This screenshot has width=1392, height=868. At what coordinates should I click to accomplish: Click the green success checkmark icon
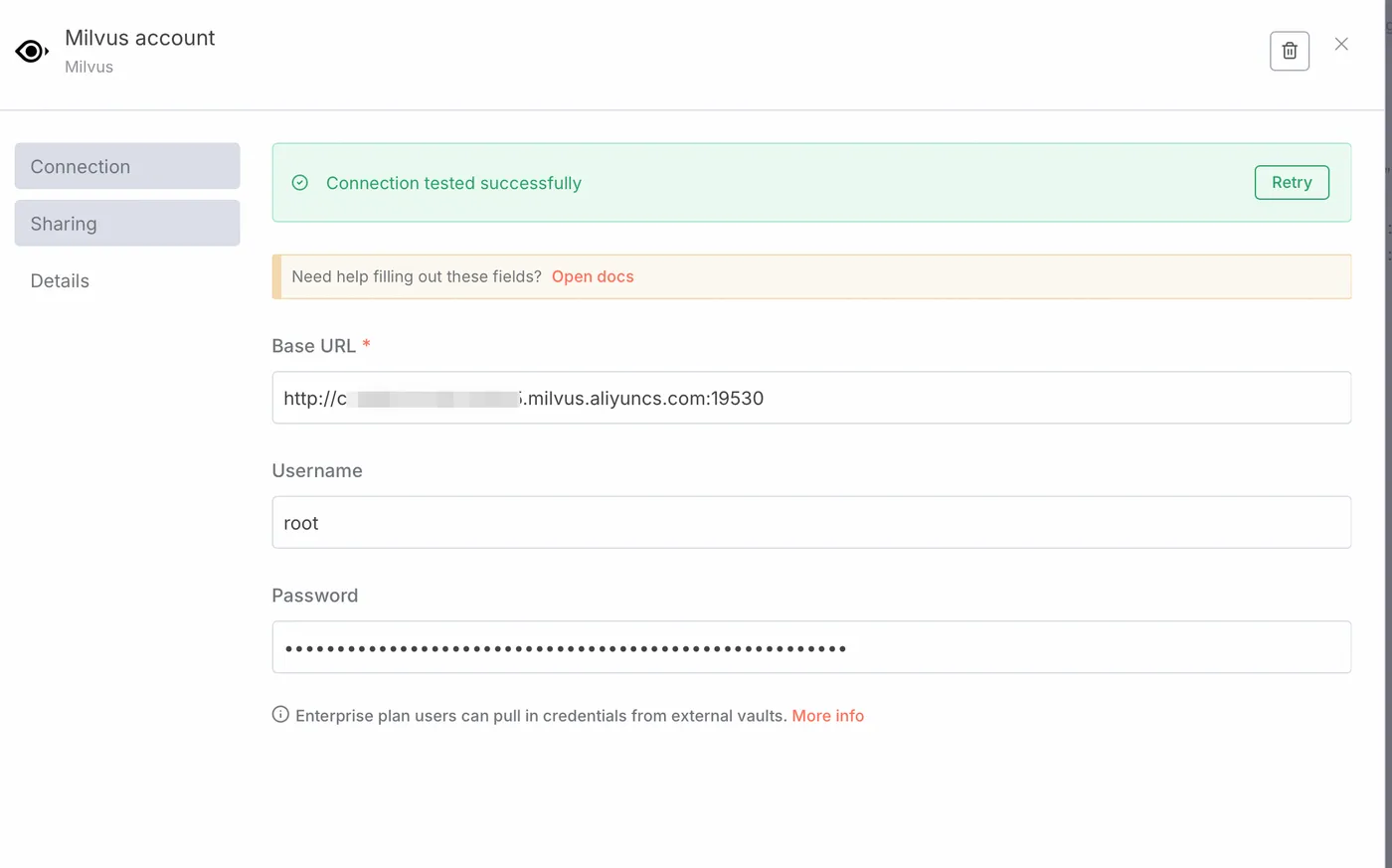[300, 183]
